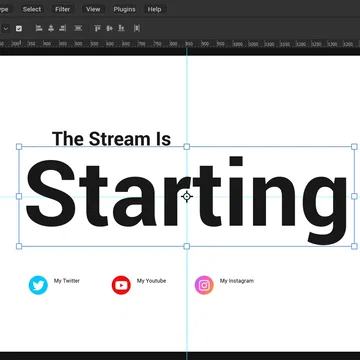Align layers to right edges

pos(62,28)
